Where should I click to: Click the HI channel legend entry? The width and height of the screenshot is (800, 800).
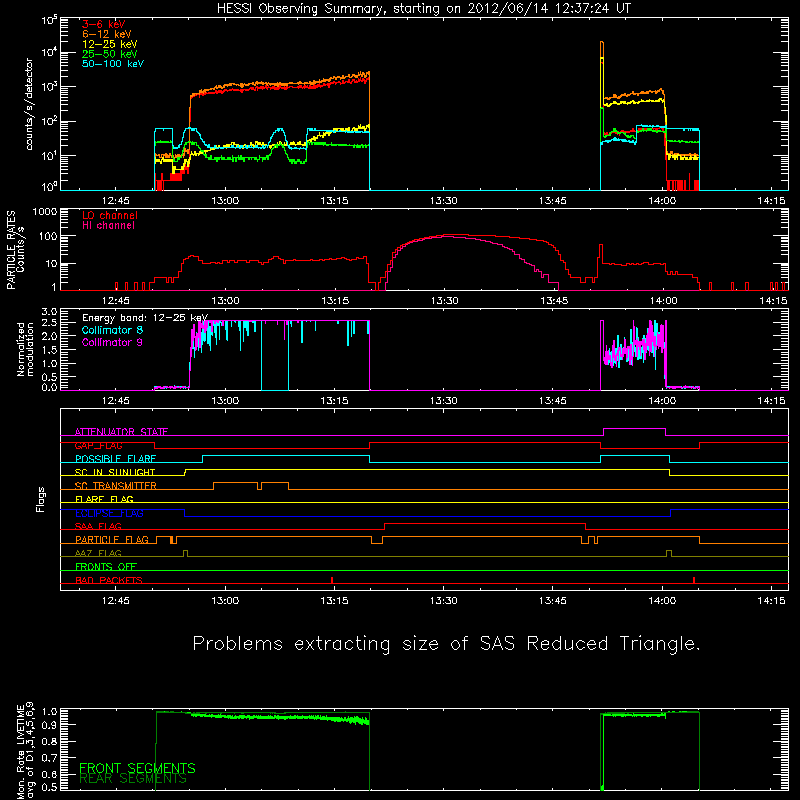(x=108, y=226)
